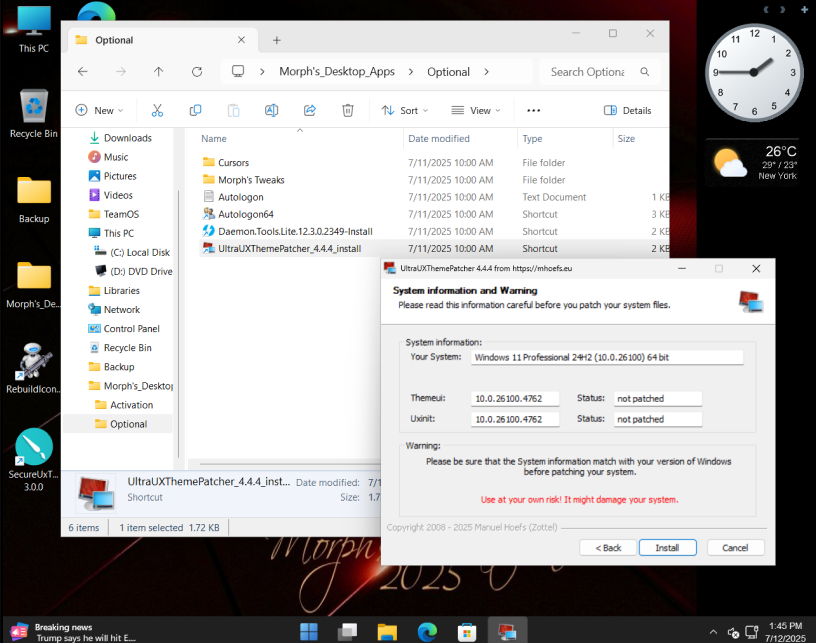Launch Microsoft Edge from the taskbar
This screenshot has width=816, height=643.
427,632
